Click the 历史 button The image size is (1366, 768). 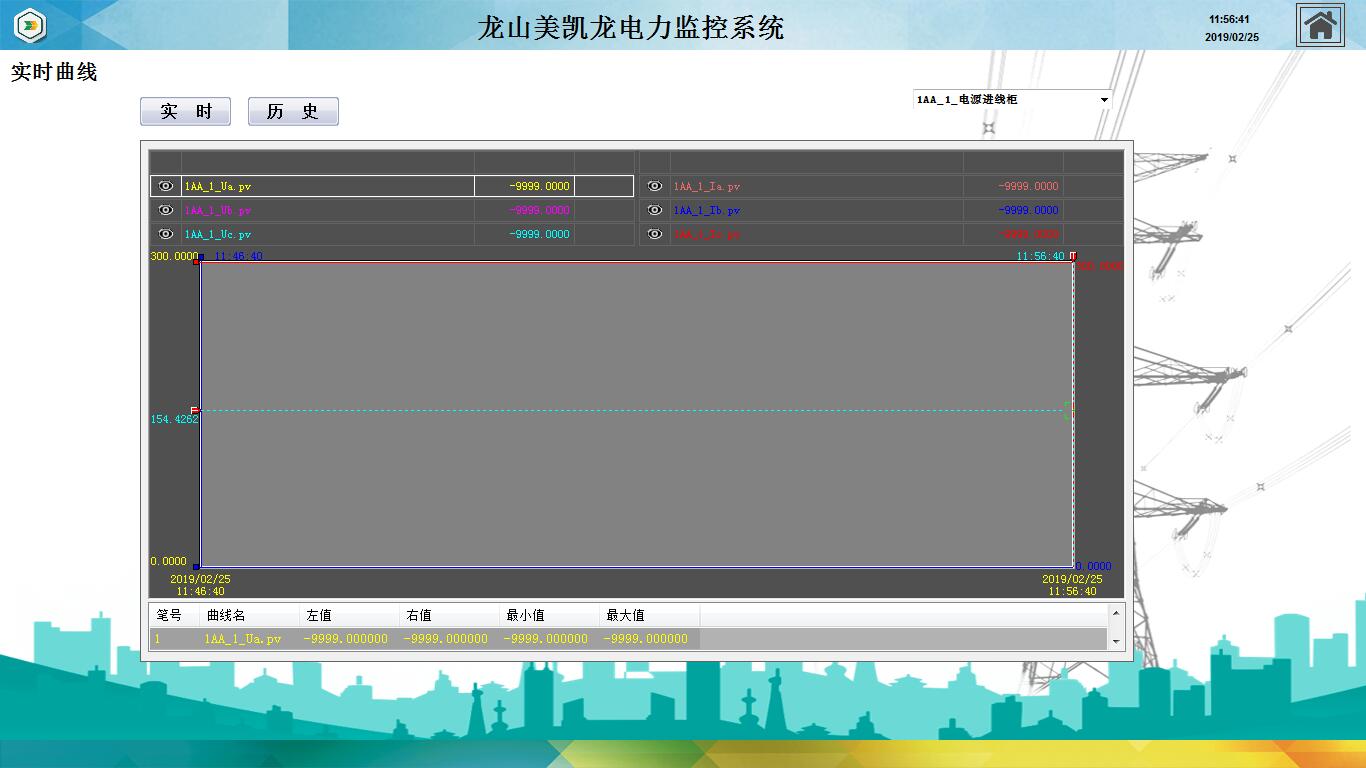[293, 111]
